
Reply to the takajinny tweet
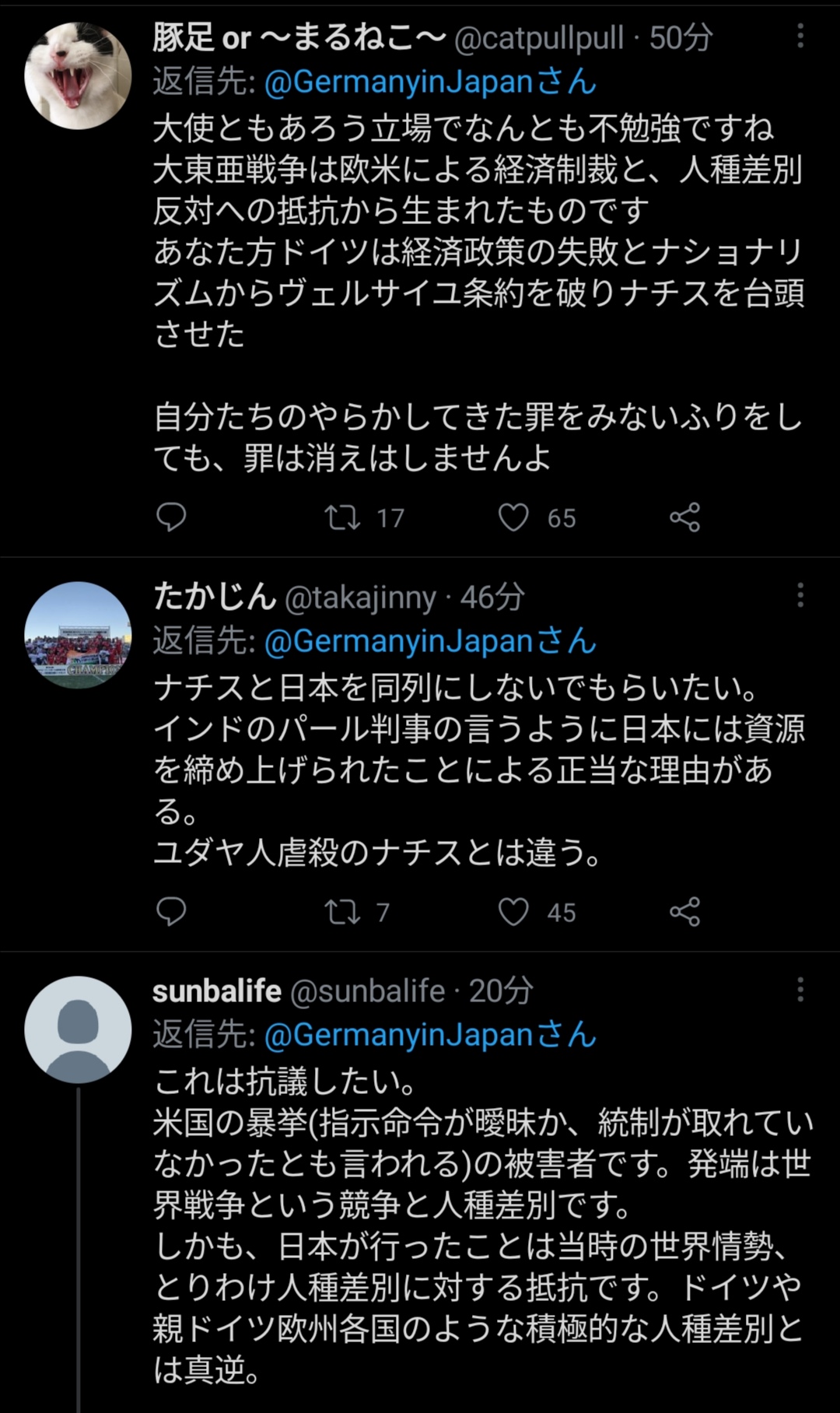(x=171, y=912)
